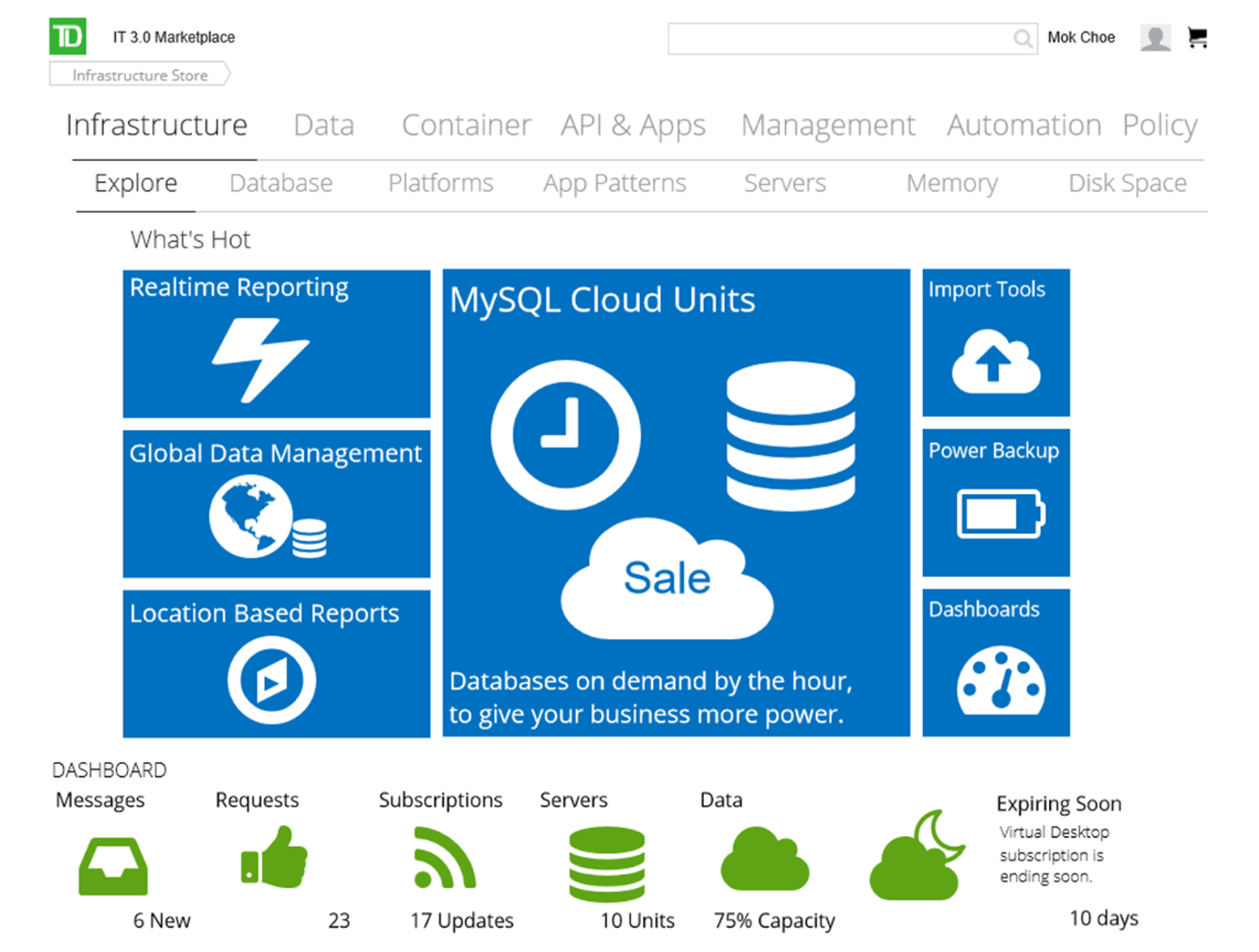This screenshot has width=1259, height=952.
Task: Switch to the Database sub-tab
Action: [x=281, y=183]
